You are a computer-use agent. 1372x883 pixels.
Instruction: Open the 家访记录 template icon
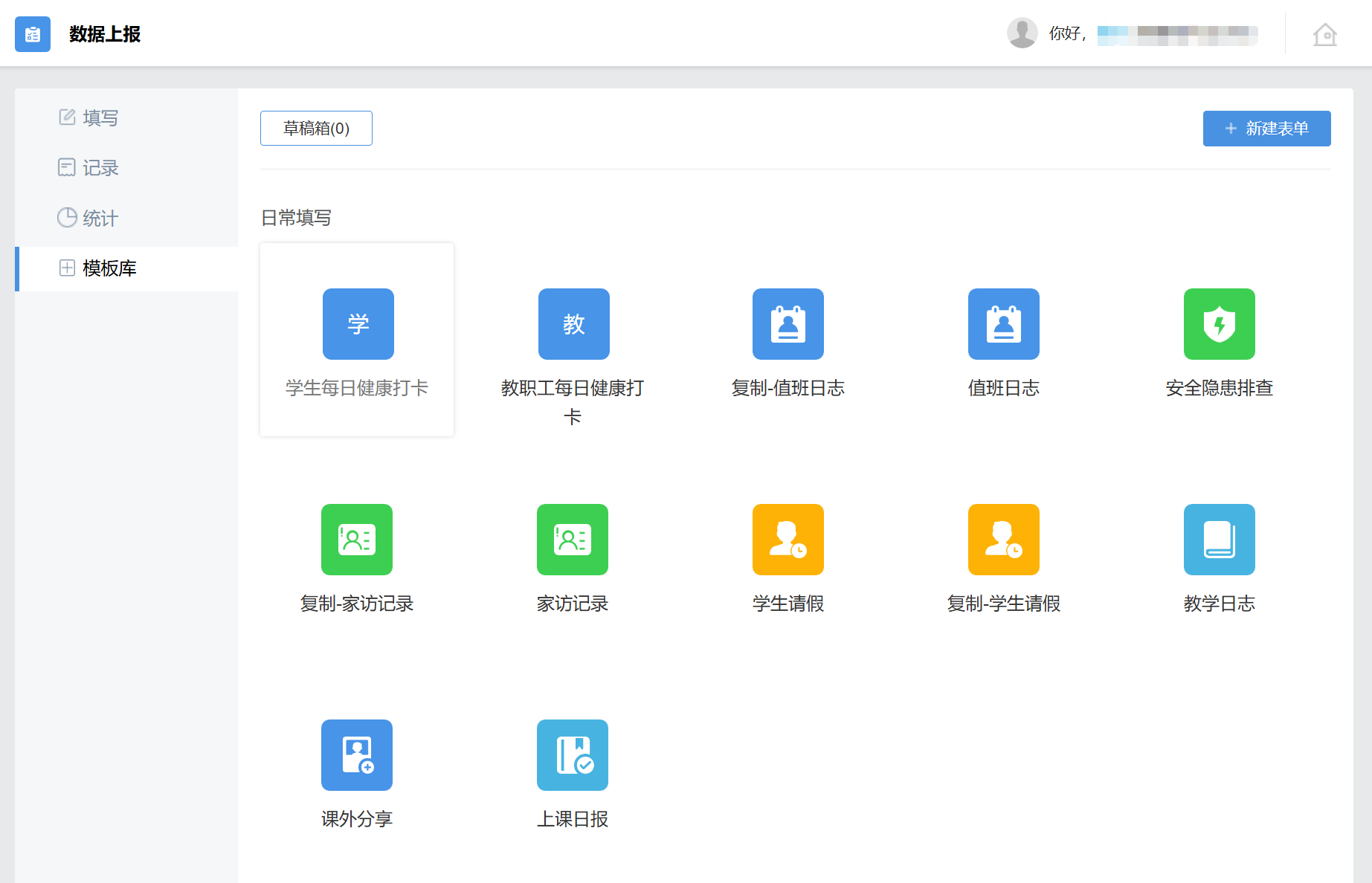click(x=572, y=540)
